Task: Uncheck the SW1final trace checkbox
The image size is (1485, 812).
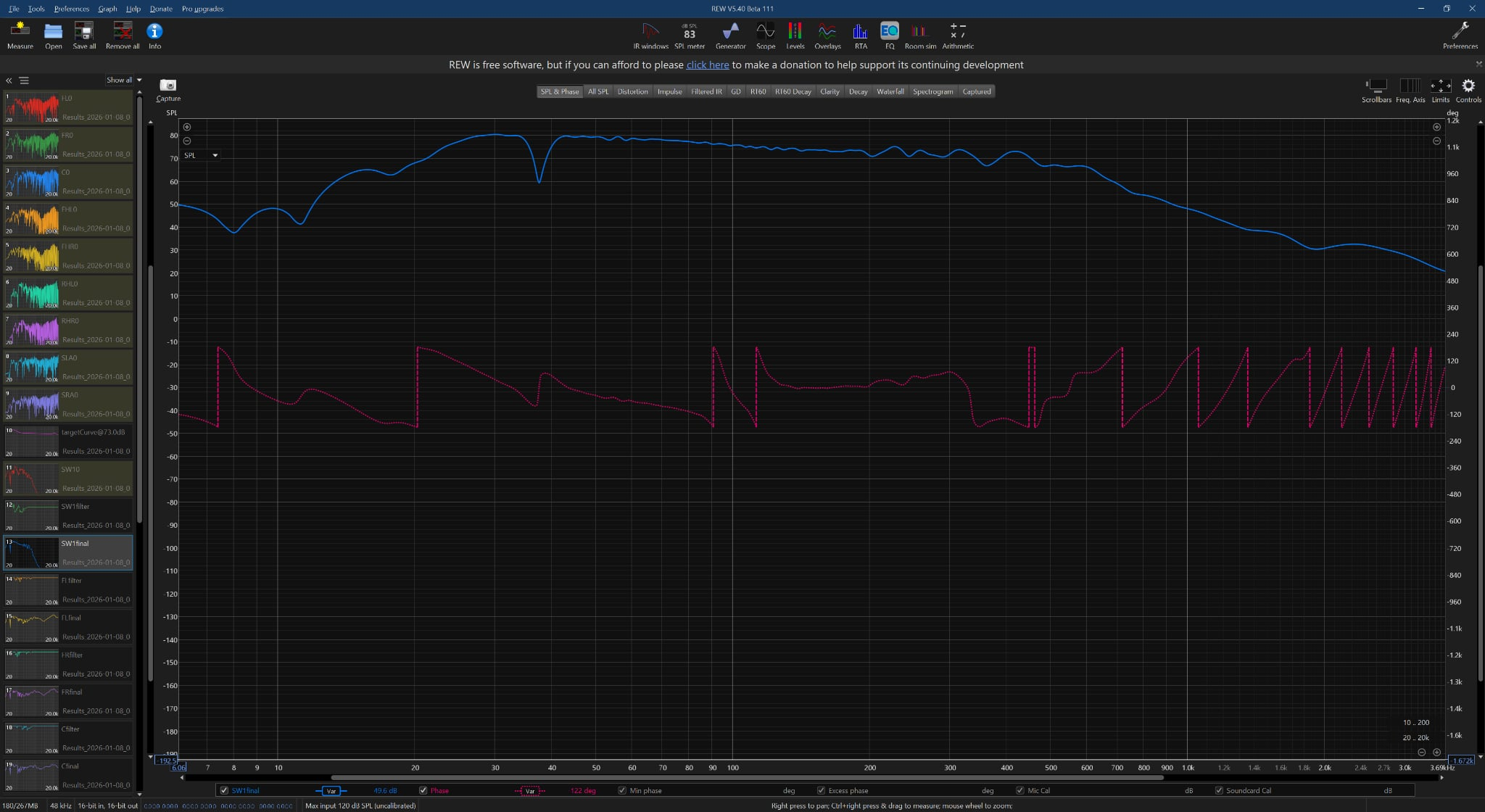Action: (224, 790)
